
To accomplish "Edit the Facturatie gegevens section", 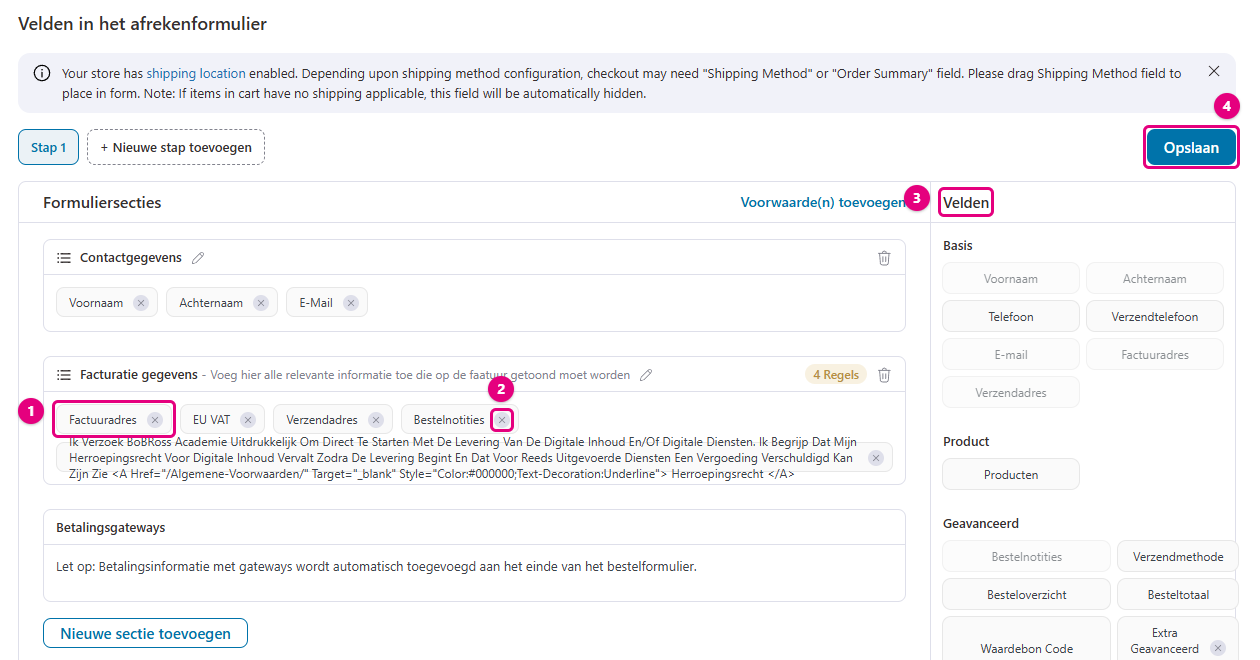I will tap(646, 375).
